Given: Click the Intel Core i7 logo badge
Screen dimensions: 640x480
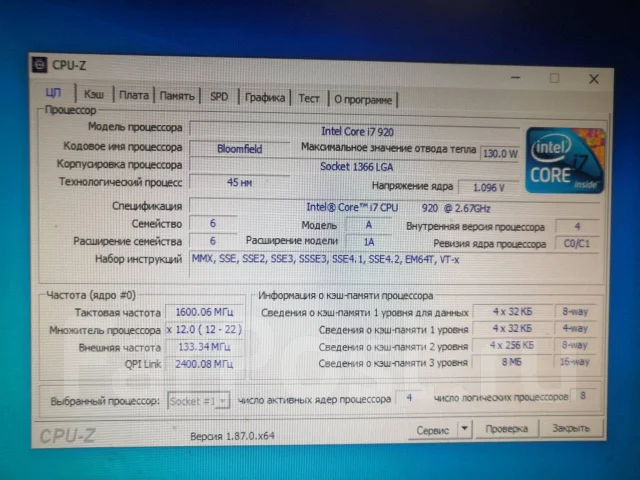Looking at the screenshot, I should (x=565, y=160).
